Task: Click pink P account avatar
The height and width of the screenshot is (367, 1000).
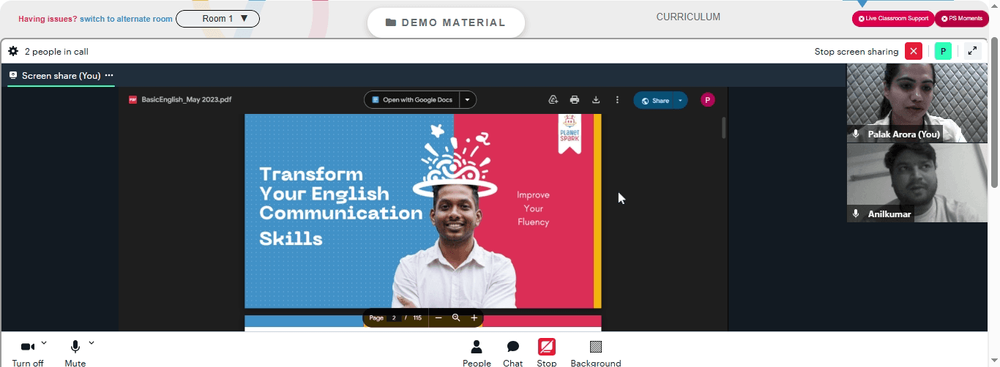Action: pyautogui.click(x=707, y=100)
